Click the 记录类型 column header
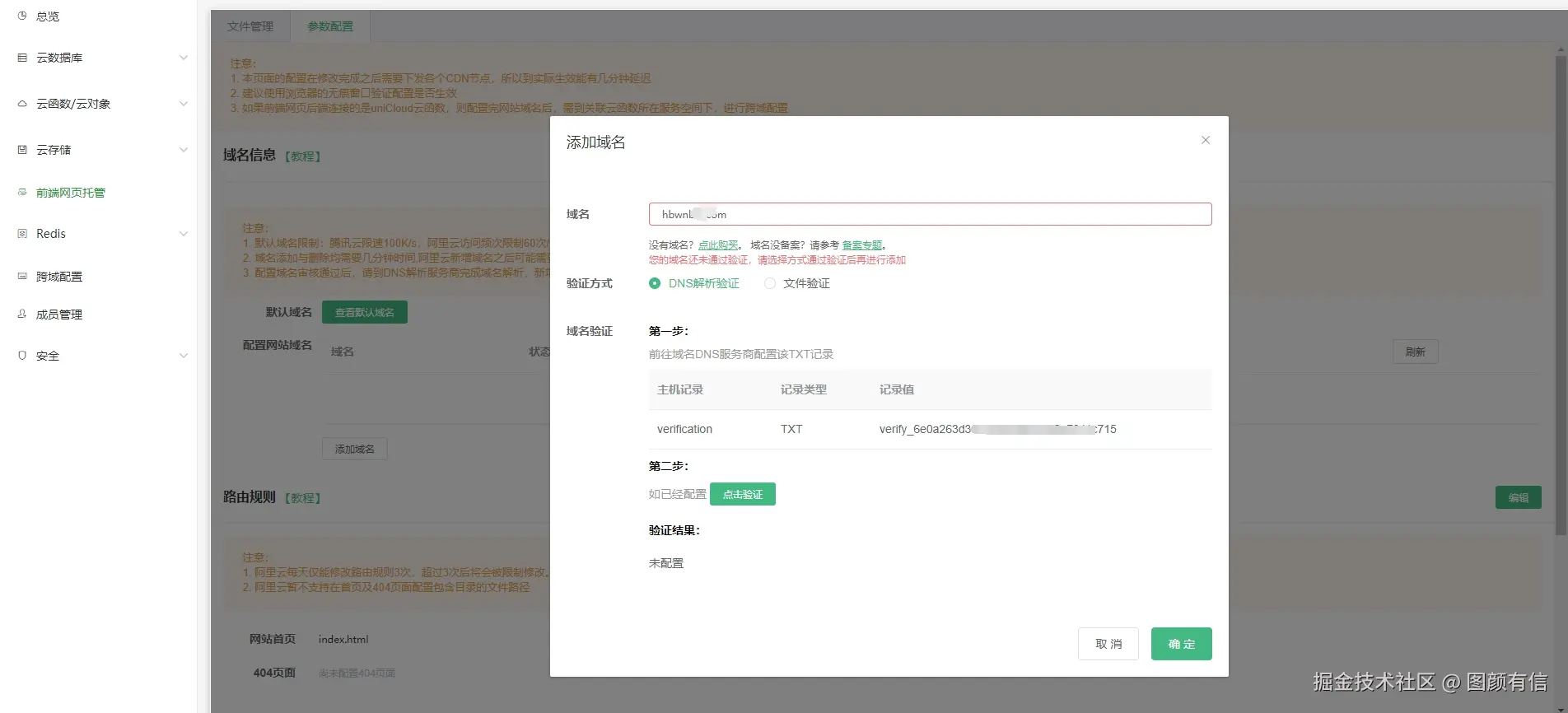 coord(804,389)
